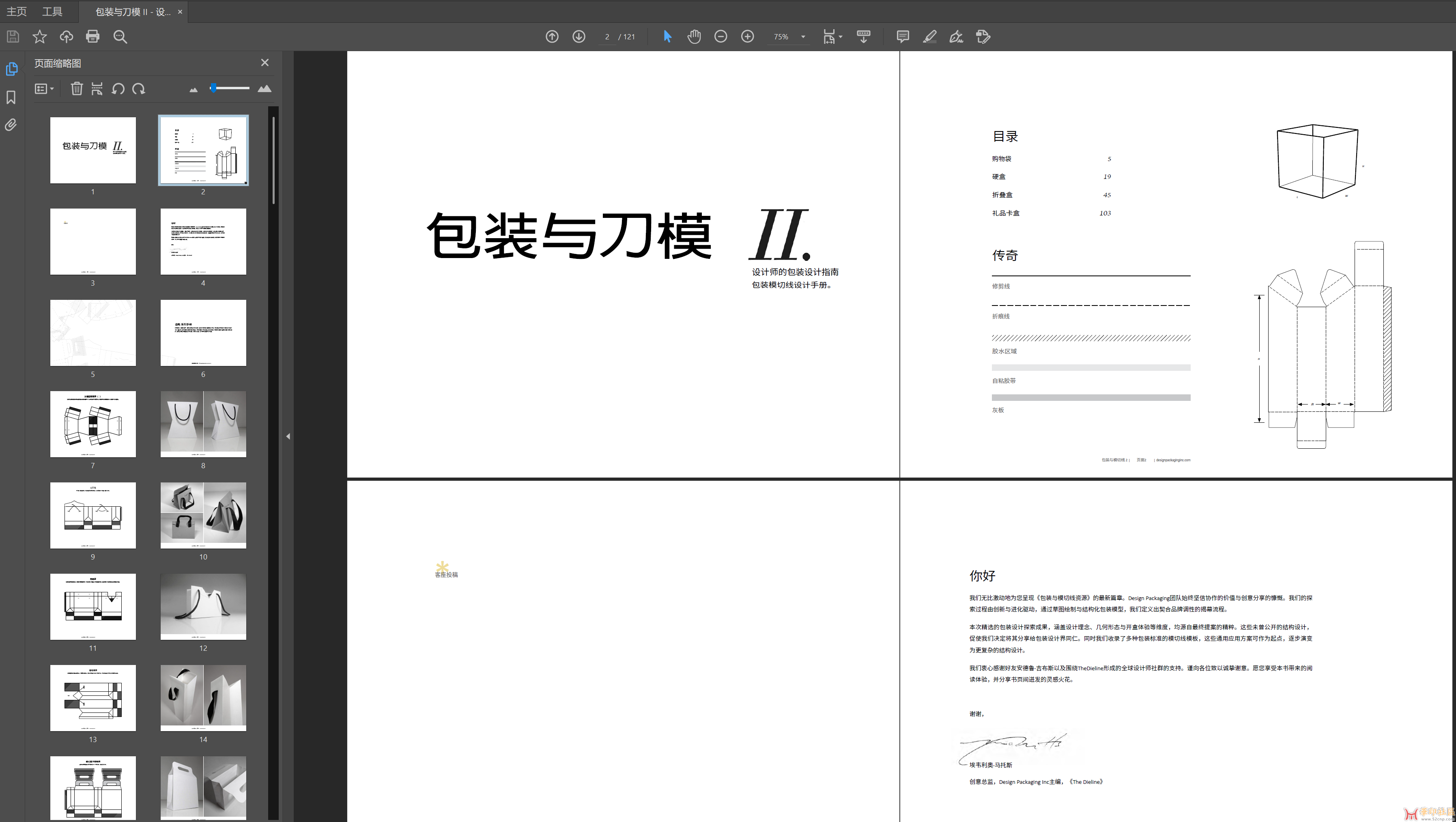
Task: Select page 9 thumbnail
Action: [x=92, y=516]
